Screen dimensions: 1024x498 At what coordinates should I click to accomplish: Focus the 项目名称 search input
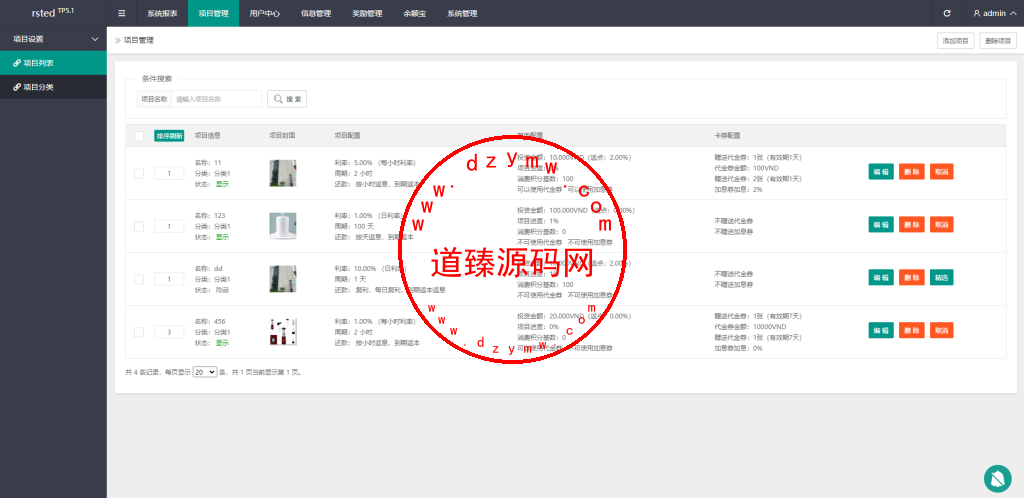[216, 99]
